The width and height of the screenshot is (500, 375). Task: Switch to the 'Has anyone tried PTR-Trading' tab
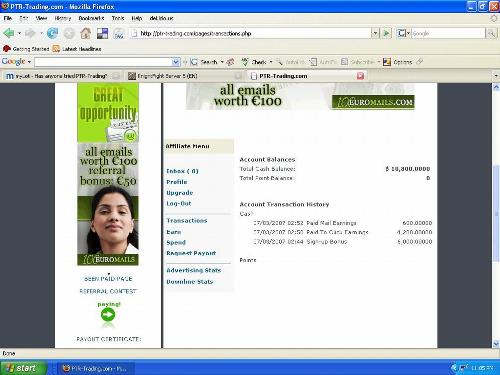[62, 76]
